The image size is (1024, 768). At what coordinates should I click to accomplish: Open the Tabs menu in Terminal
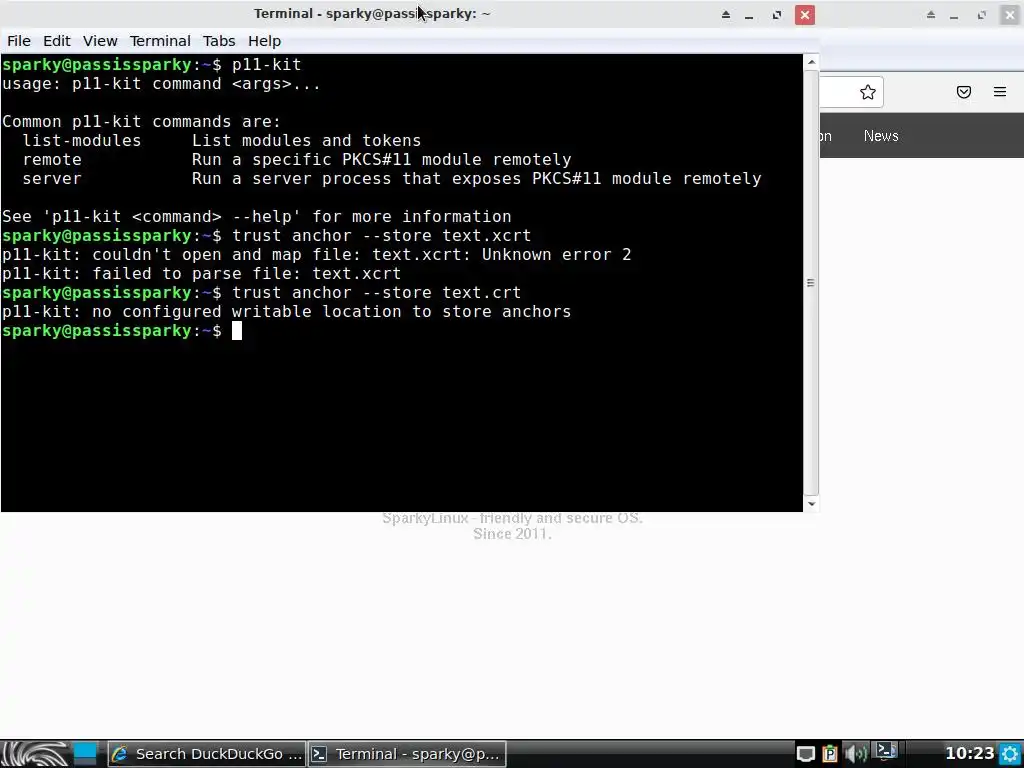coord(219,40)
